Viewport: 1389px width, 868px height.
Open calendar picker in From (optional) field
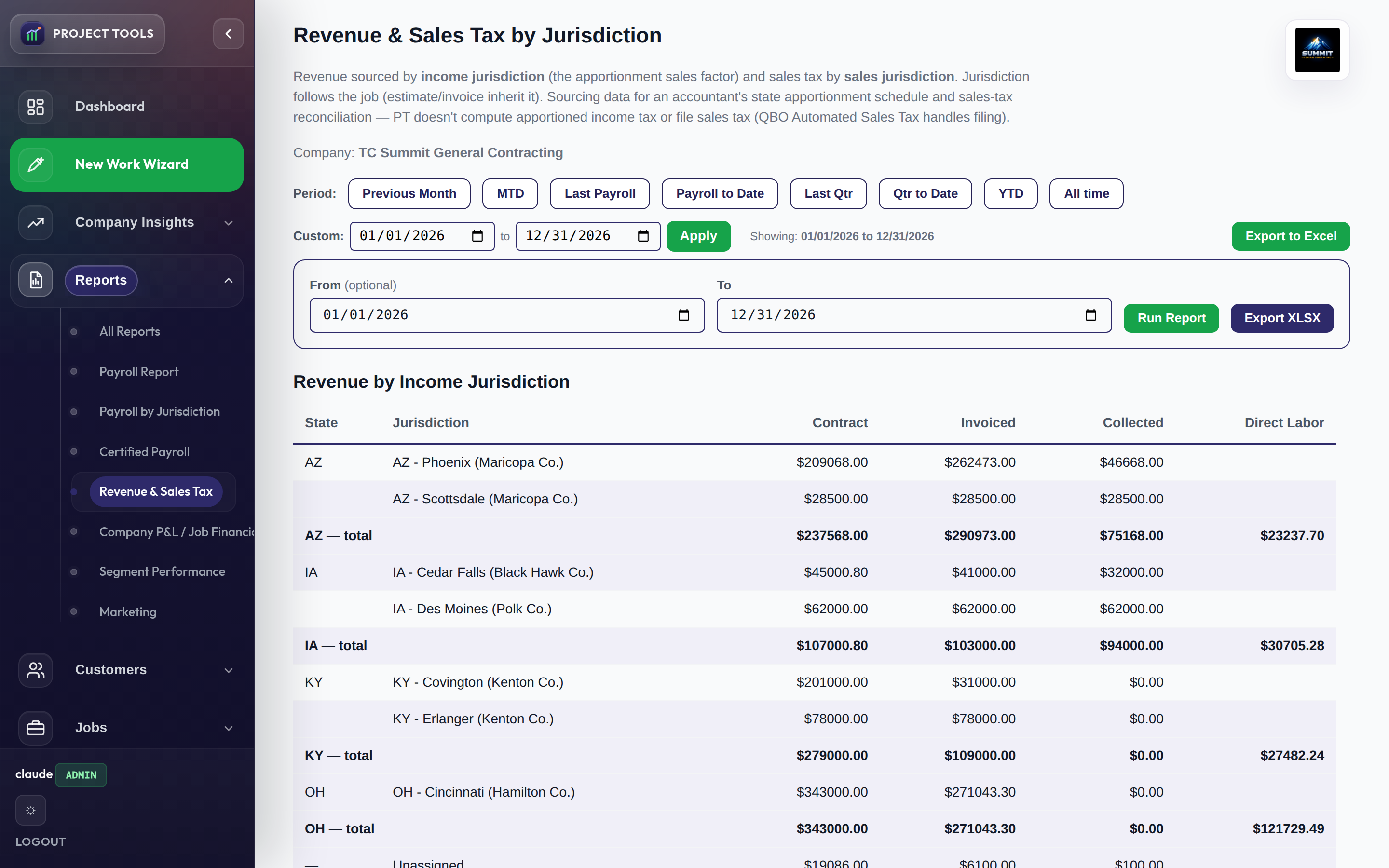683,315
